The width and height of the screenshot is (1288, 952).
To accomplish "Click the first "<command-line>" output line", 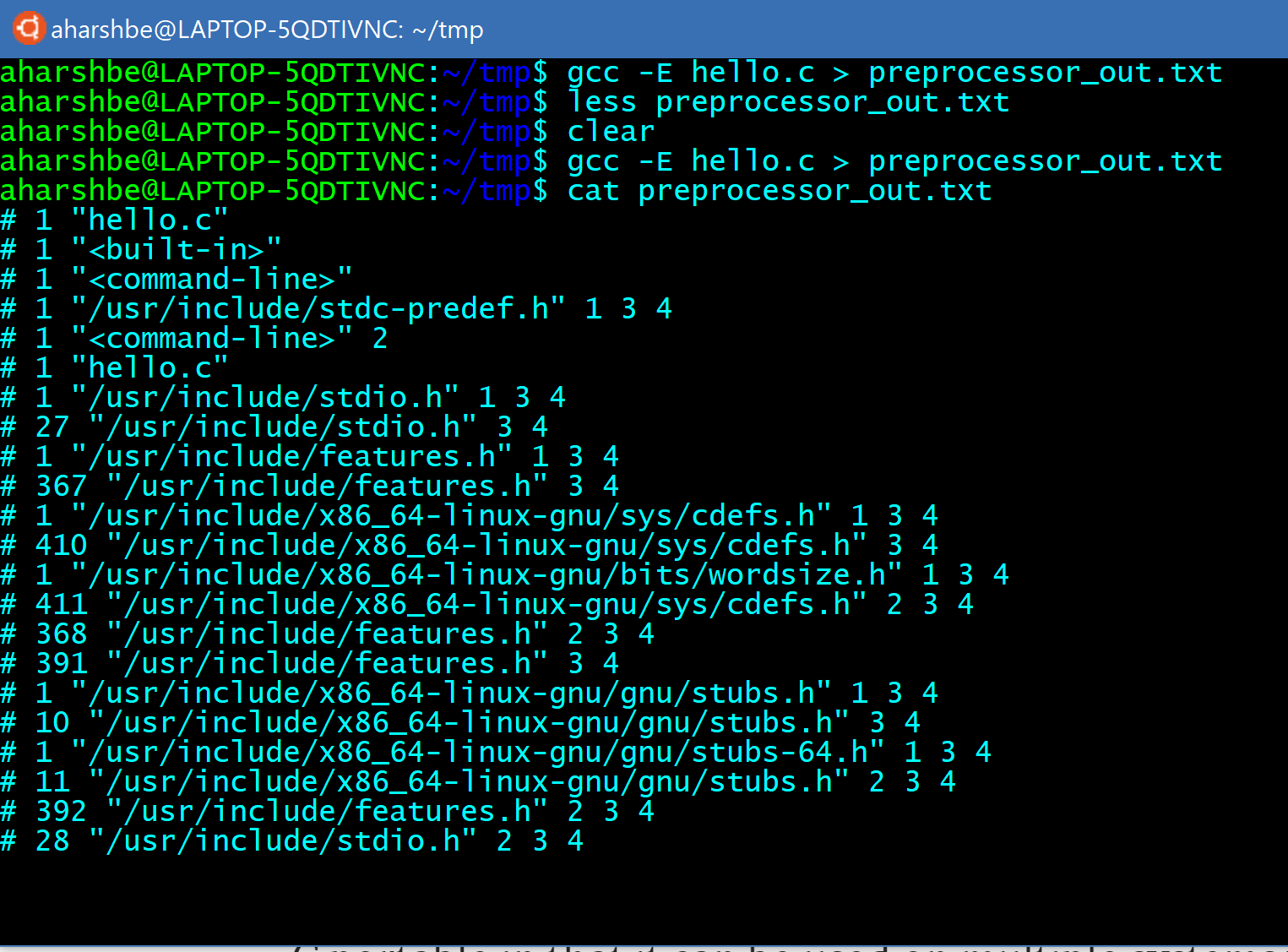I will (x=177, y=280).
